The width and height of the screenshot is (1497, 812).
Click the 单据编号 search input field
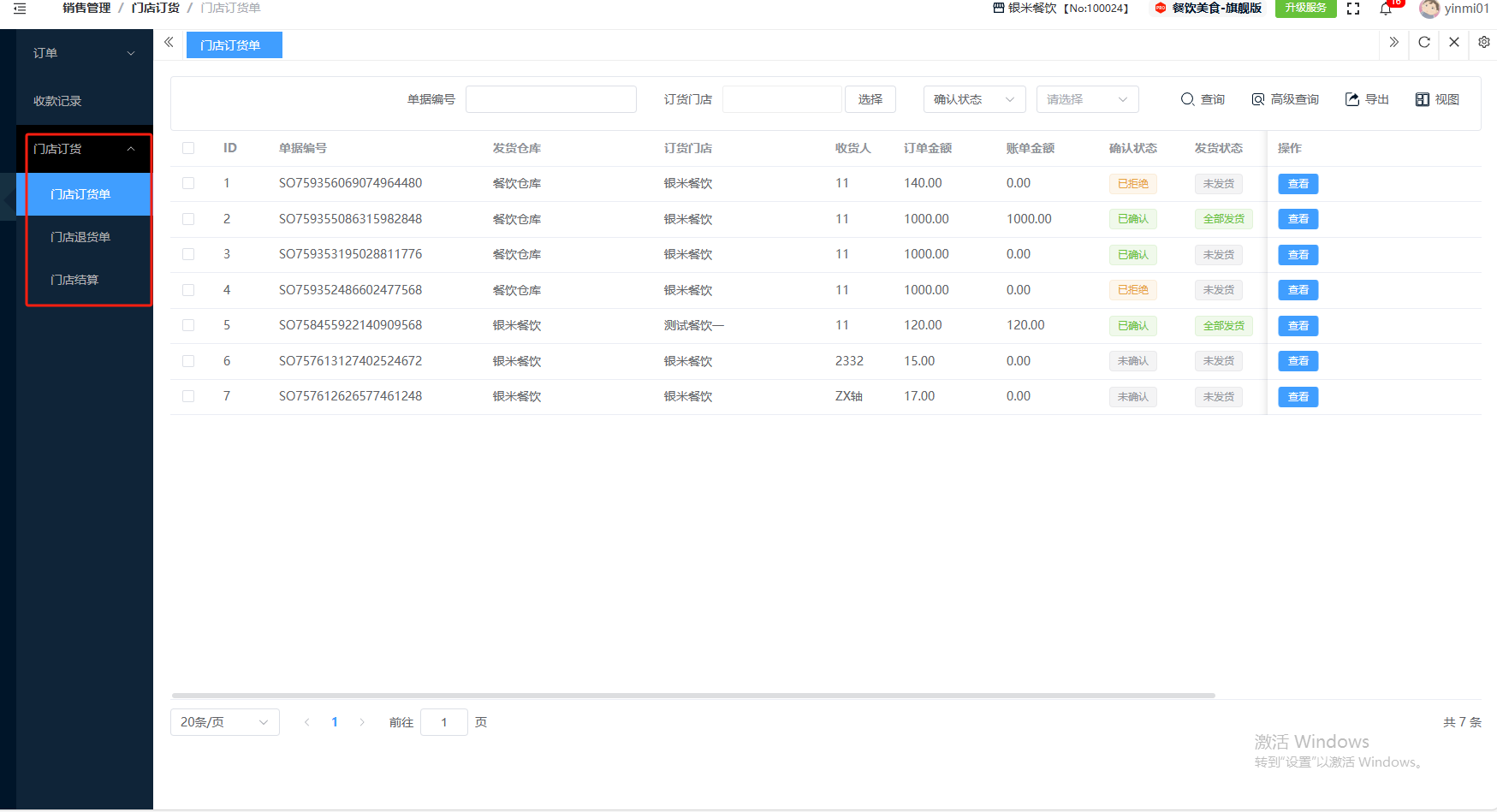coord(550,99)
